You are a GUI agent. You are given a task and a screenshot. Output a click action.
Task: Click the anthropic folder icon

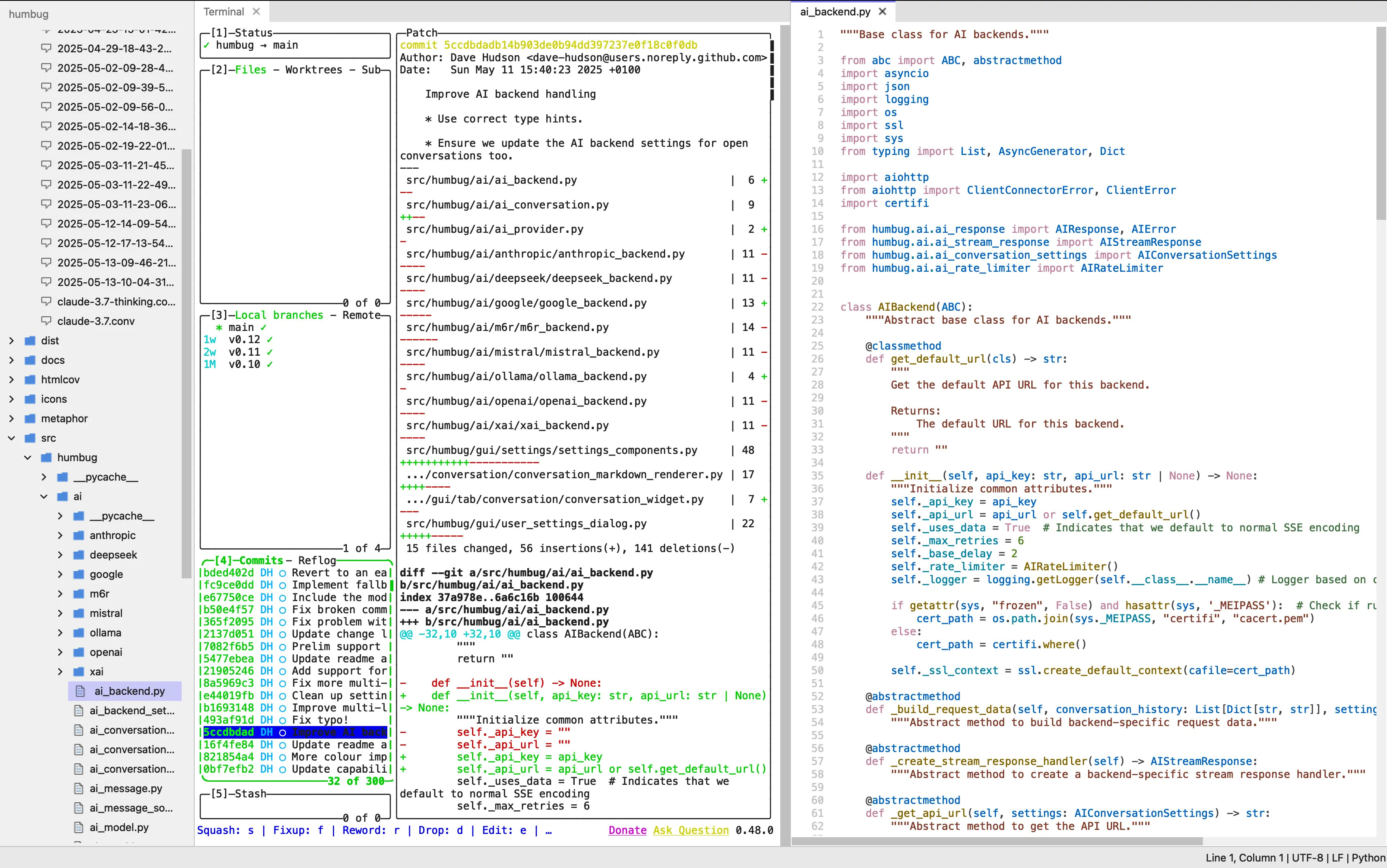click(x=79, y=535)
